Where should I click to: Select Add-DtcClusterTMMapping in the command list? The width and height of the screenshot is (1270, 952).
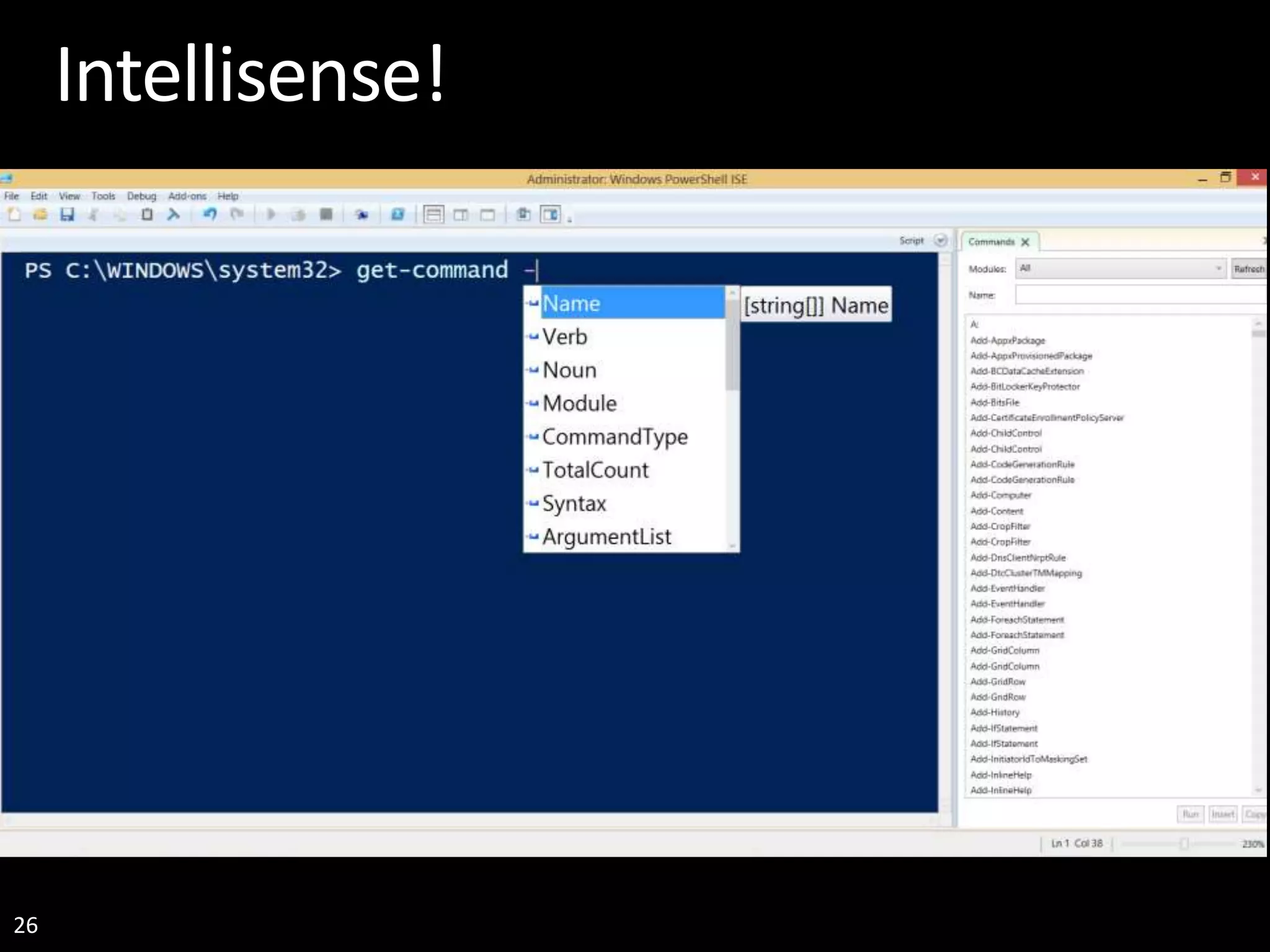point(1026,573)
